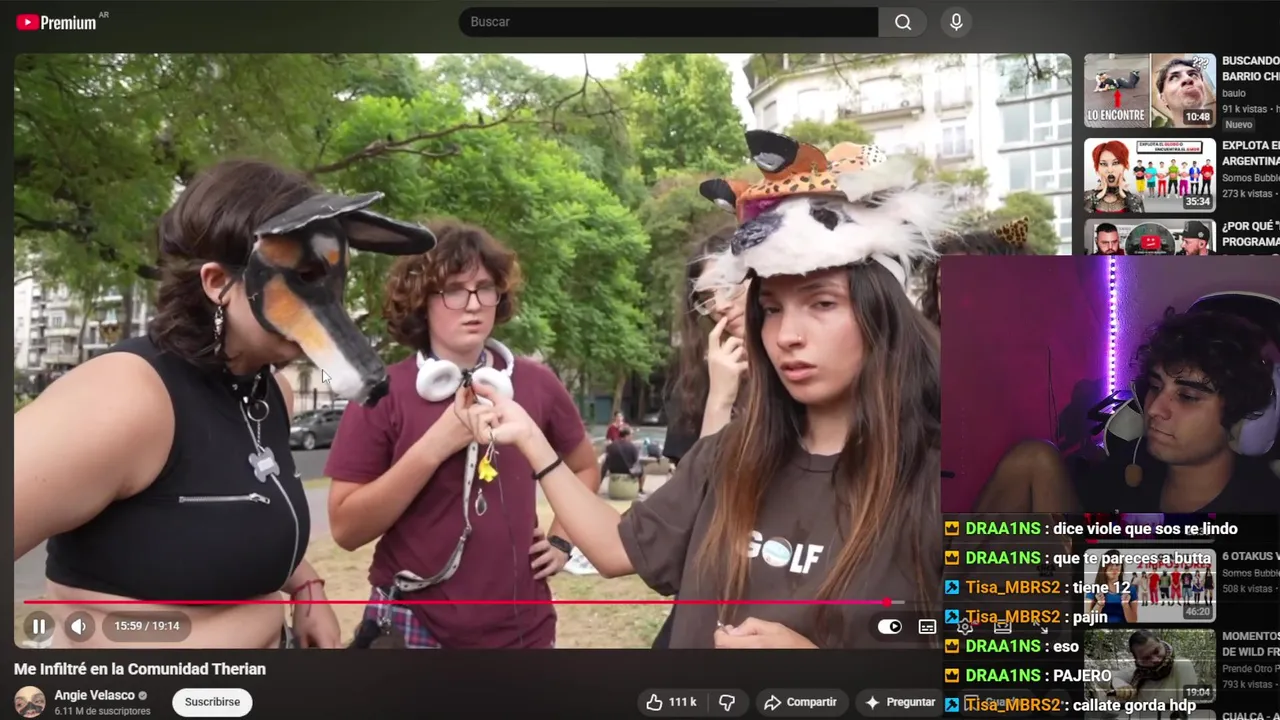The width and height of the screenshot is (1280, 720).
Task: Click the dislike thumbs-down icon
Action: (x=727, y=702)
